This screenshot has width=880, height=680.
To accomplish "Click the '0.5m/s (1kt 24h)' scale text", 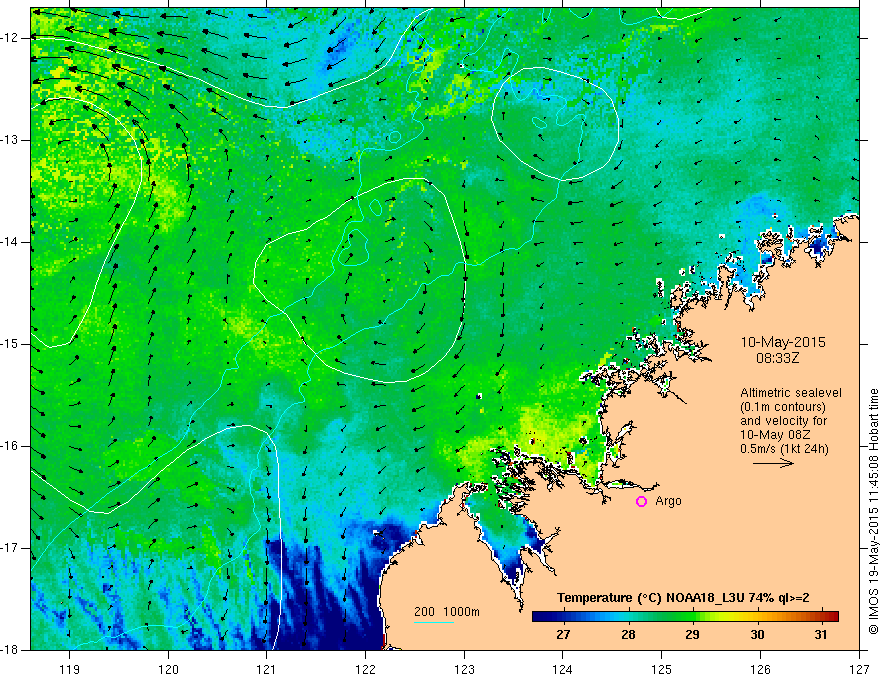I will click(x=785, y=449).
